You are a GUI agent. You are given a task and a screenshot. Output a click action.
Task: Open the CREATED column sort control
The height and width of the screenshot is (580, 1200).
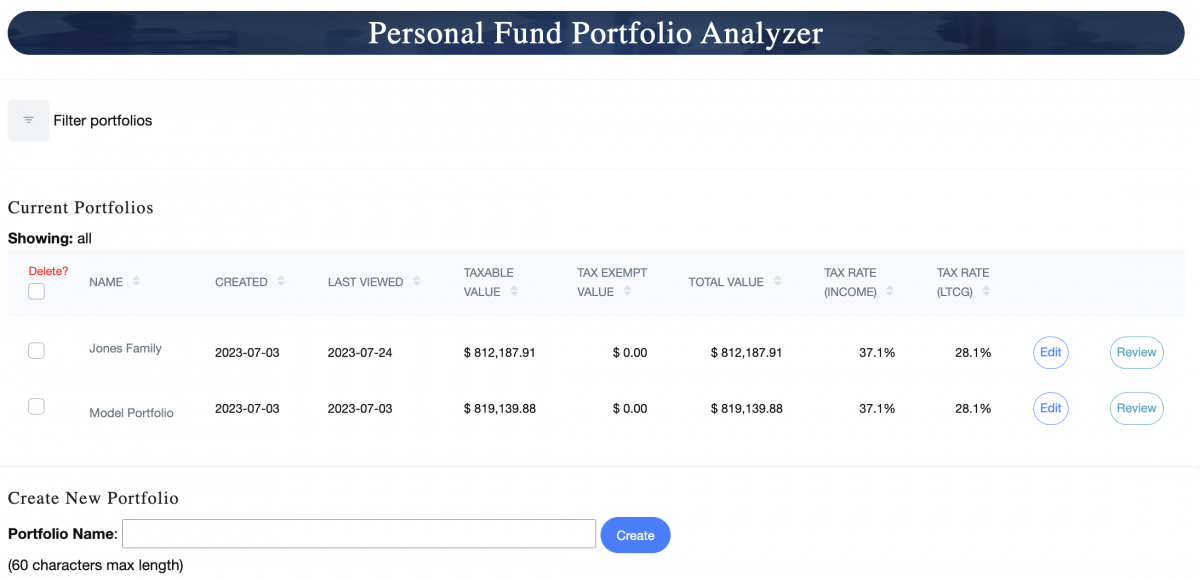pyautogui.click(x=283, y=281)
